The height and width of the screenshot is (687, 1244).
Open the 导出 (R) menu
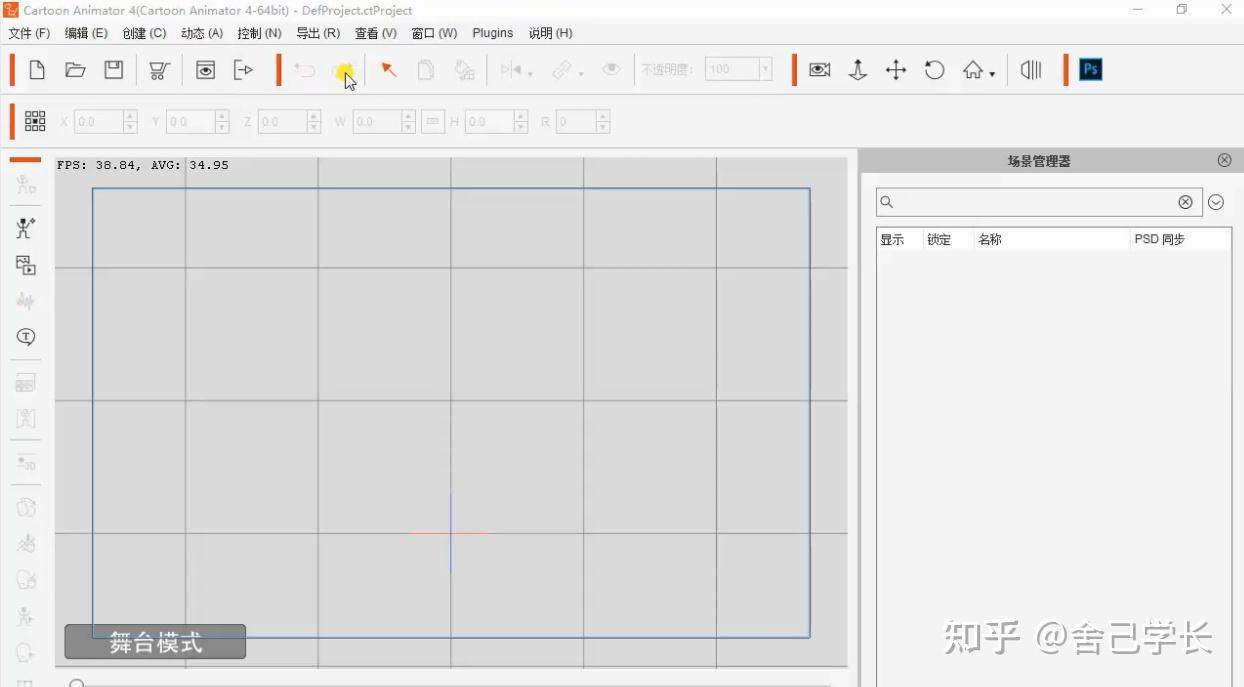click(x=318, y=33)
